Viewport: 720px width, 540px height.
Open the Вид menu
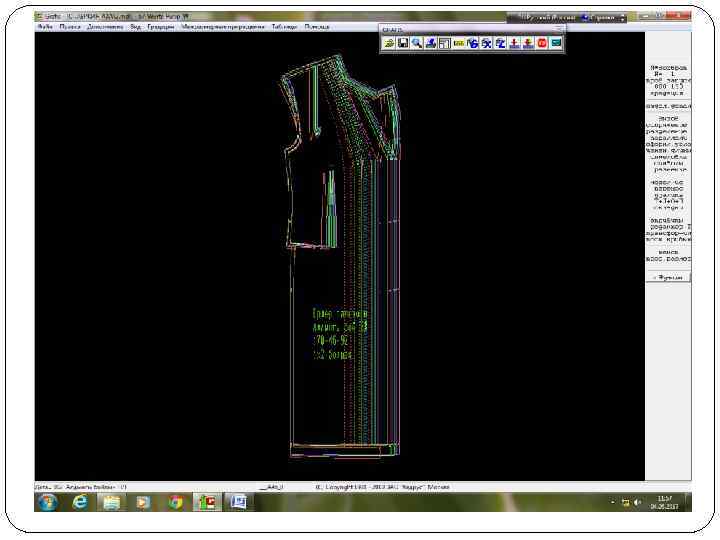135,27
